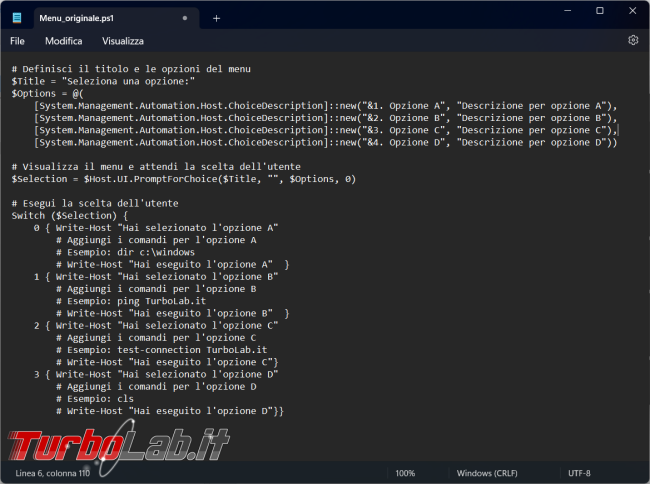Click the unsaved-changes dot on the Menu_originale.ps1 tab
650x484 pixels.
click(185, 18)
